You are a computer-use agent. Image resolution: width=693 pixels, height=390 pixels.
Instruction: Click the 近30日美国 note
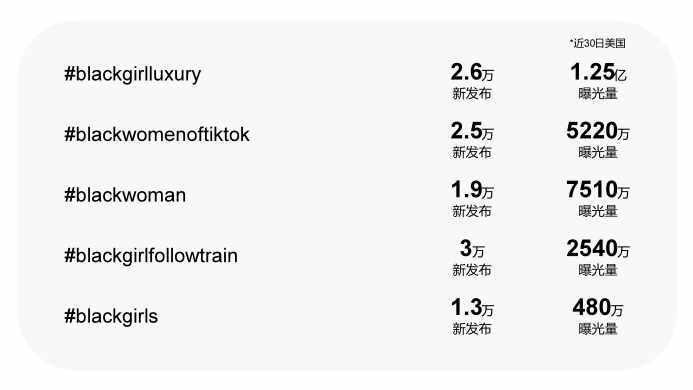pyautogui.click(x=598, y=43)
